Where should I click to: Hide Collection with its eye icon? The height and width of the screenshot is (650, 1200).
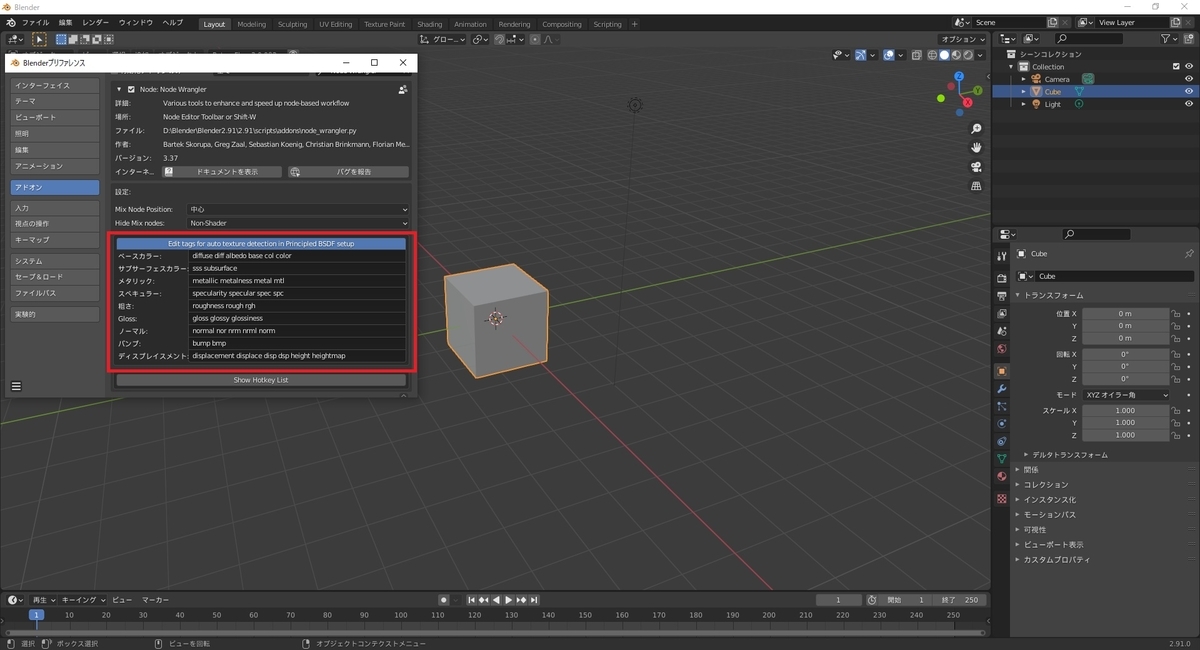(1189, 66)
